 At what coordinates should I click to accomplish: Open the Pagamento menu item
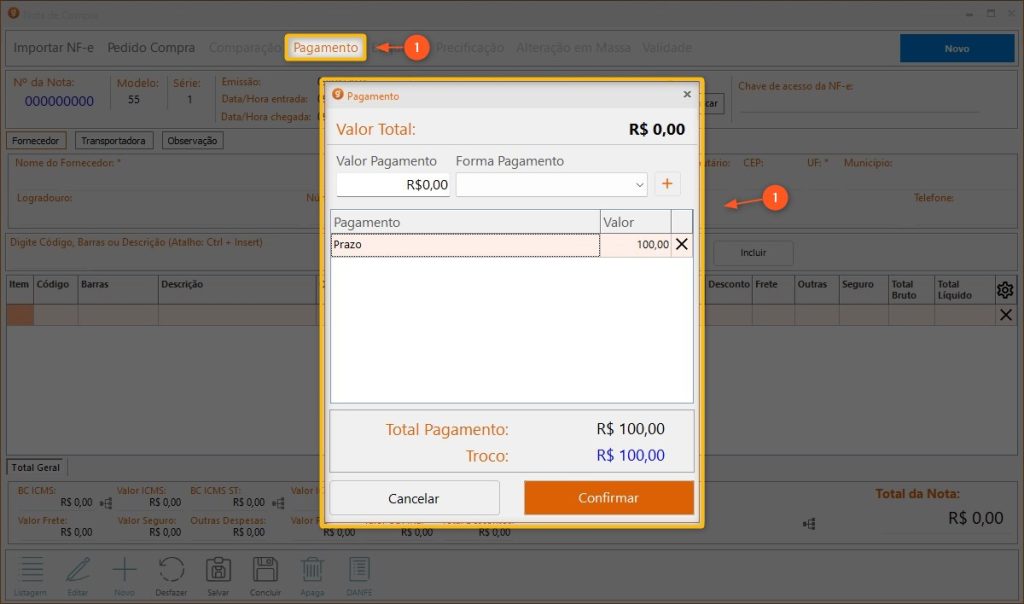coord(325,48)
